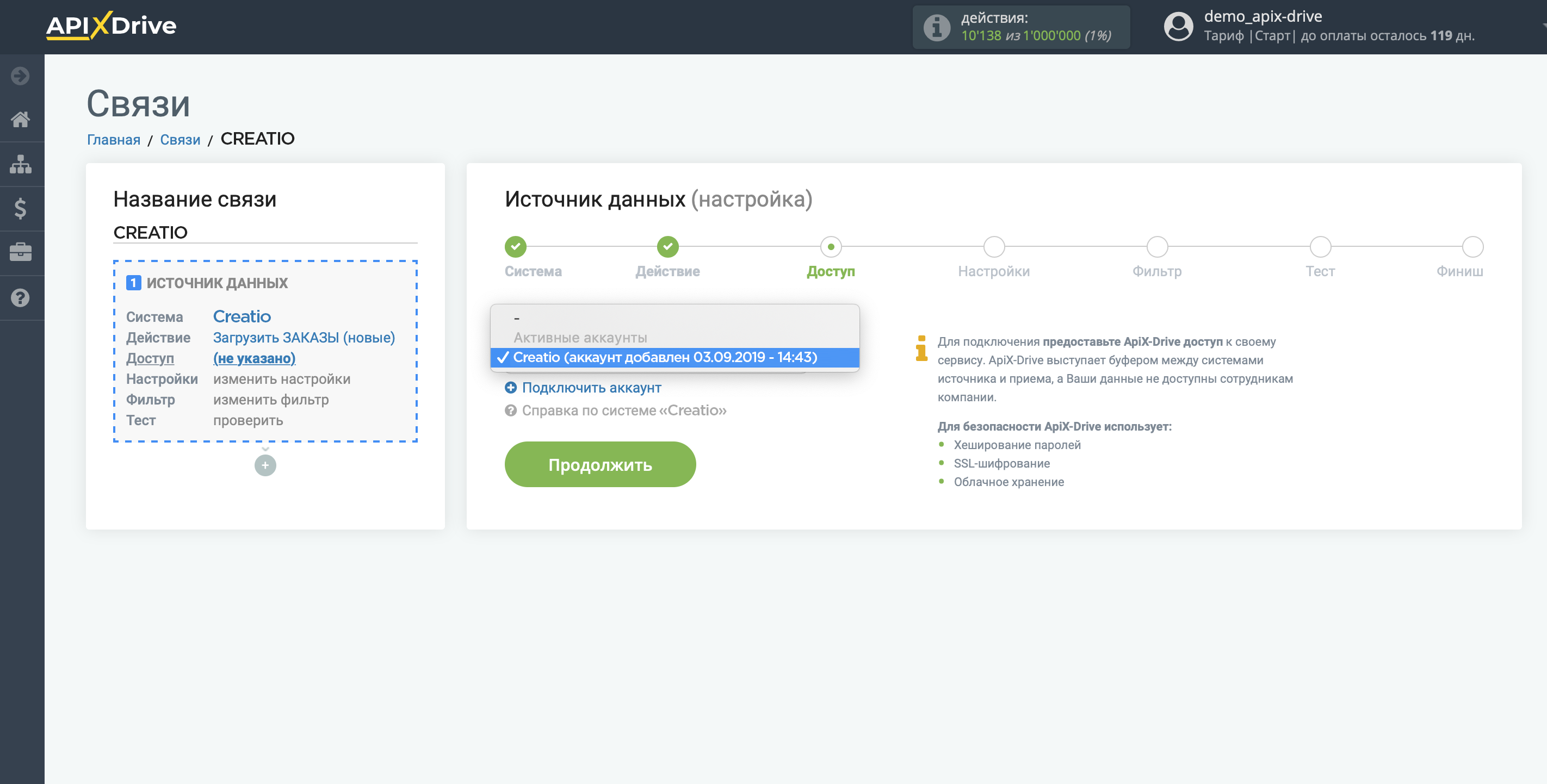
Task: Click проверить test text
Action: (248, 420)
